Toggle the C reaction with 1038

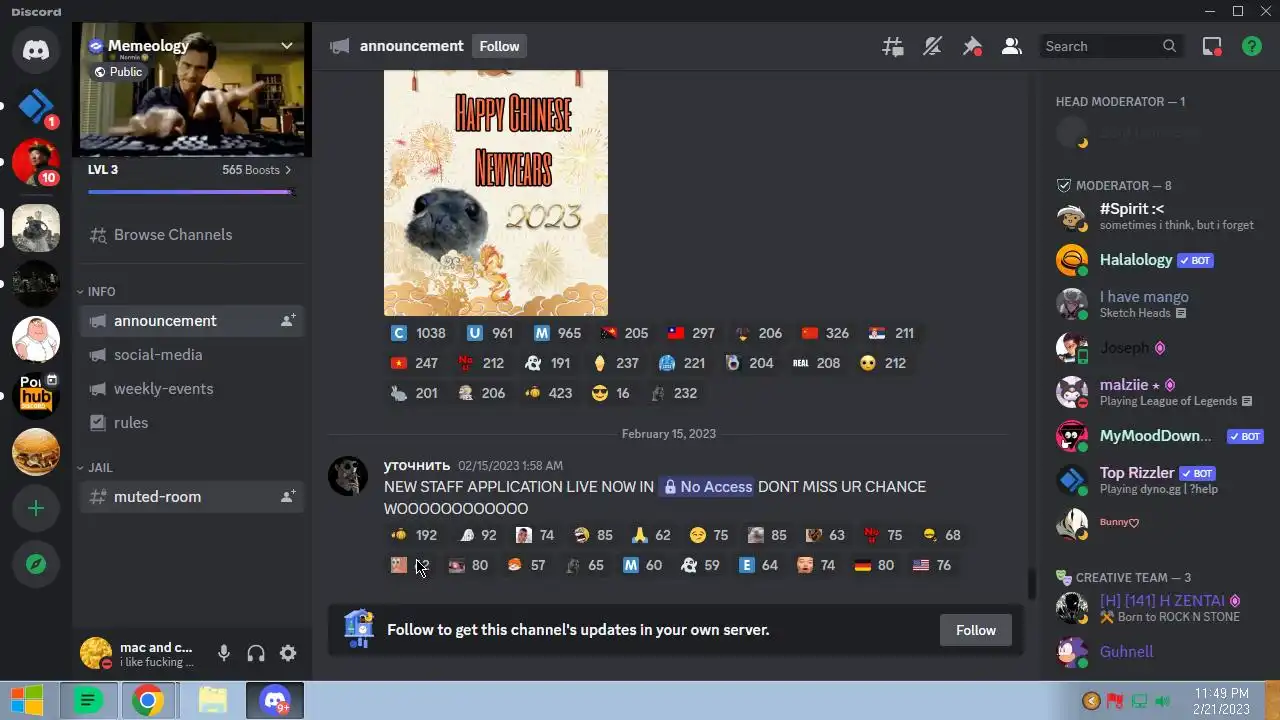pos(419,333)
